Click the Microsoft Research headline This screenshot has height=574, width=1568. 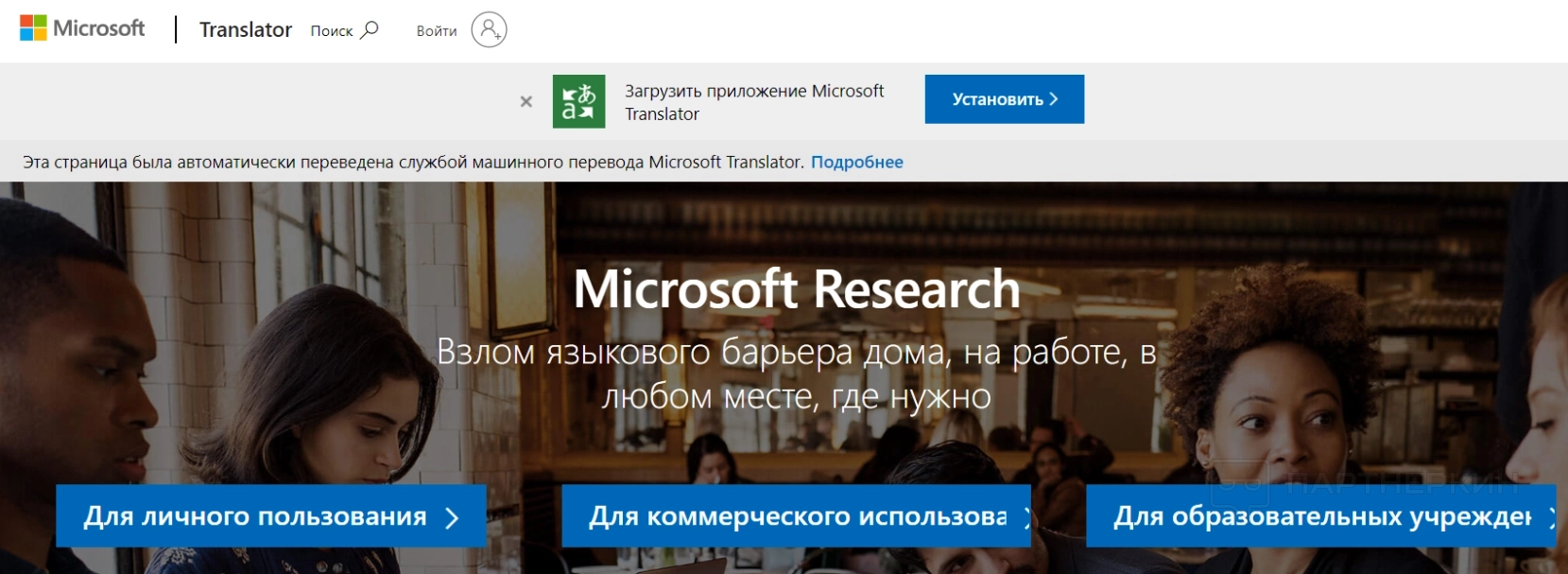[x=797, y=289]
